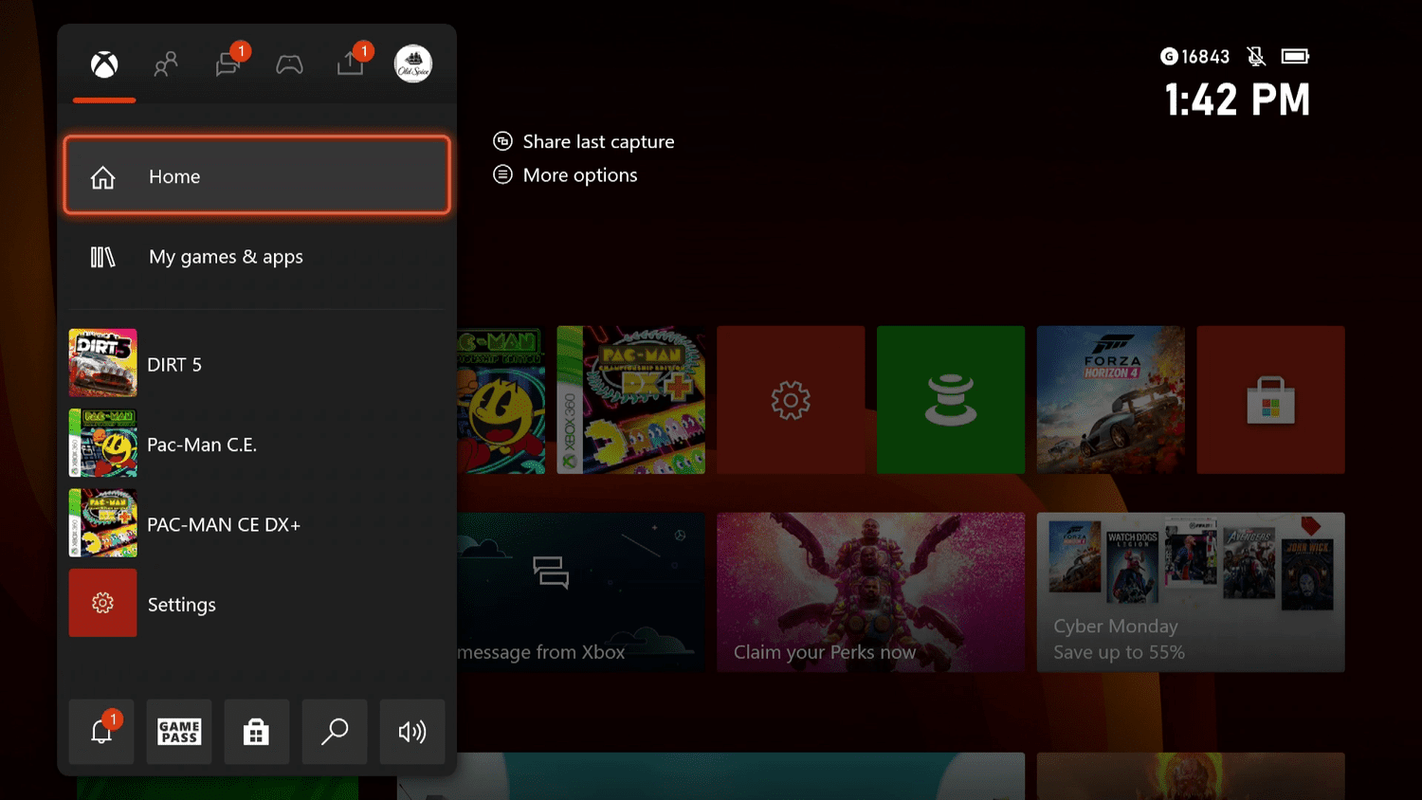Open the Capture & share tab
This screenshot has height=800, width=1422.
[351, 65]
